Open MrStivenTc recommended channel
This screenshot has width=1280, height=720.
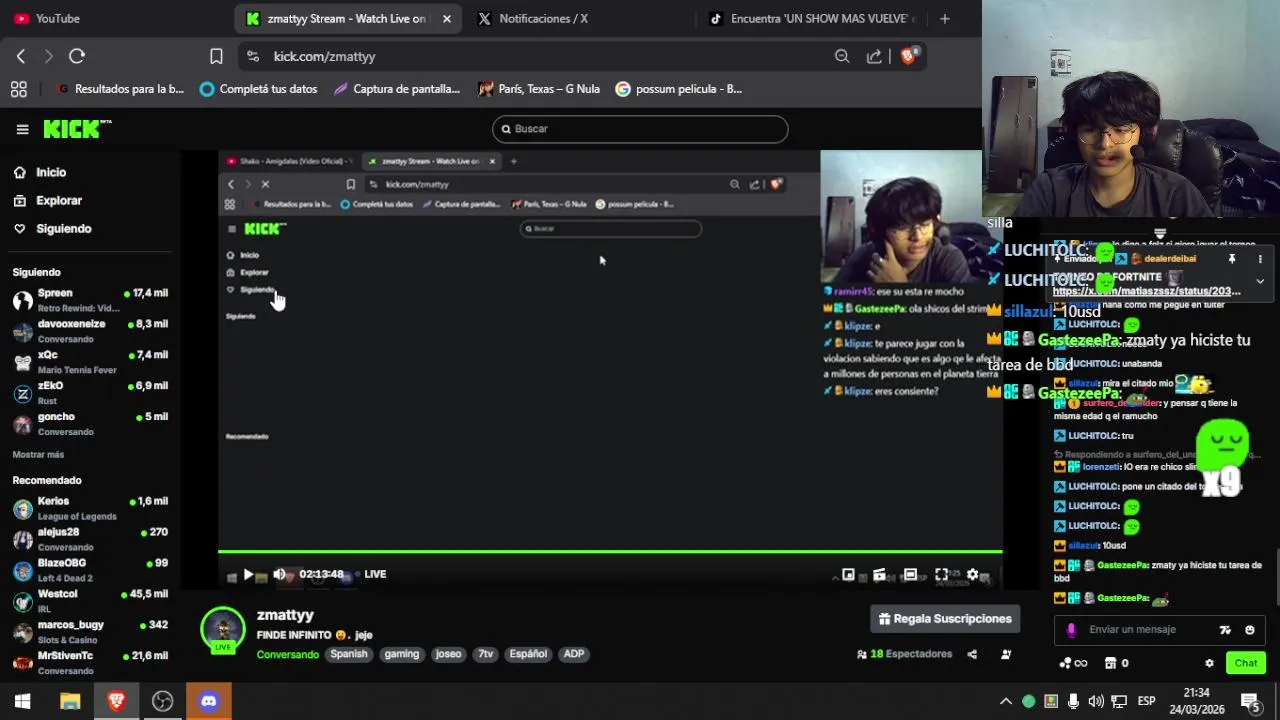click(x=90, y=663)
